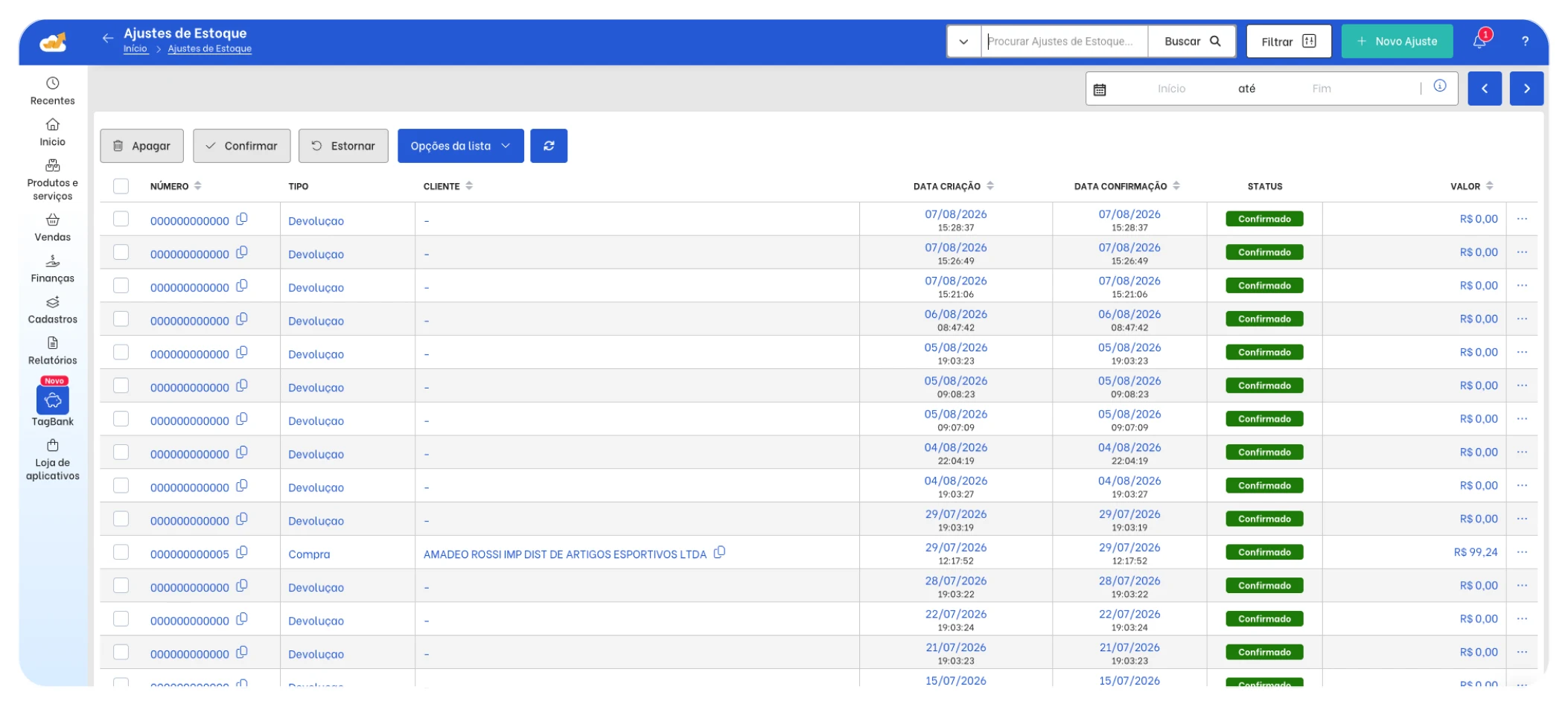Open Cadastros in the sidebar
1568x704 pixels.
coord(53,310)
